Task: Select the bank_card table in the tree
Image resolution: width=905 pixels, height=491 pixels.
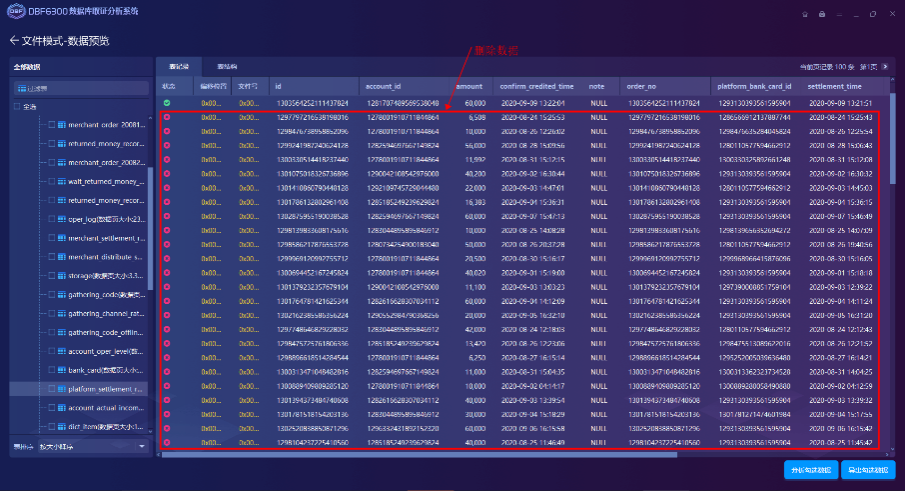Action: pyautogui.click(x=107, y=370)
